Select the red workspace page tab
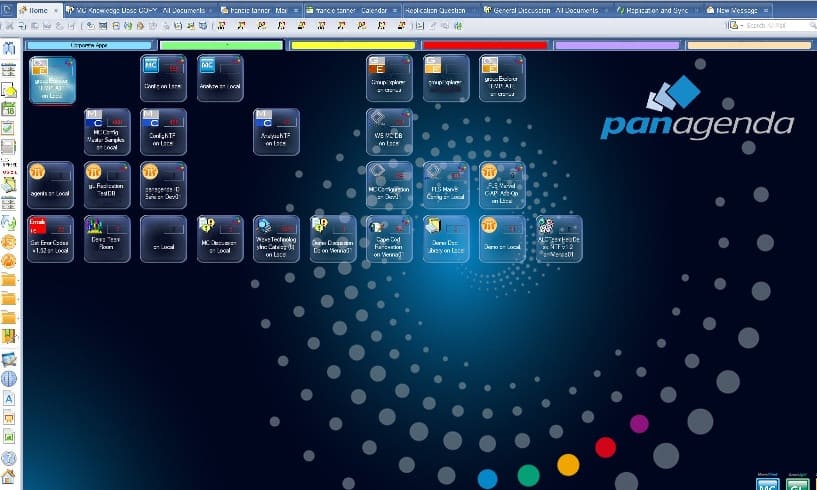This screenshot has width=817, height=490. click(485, 45)
